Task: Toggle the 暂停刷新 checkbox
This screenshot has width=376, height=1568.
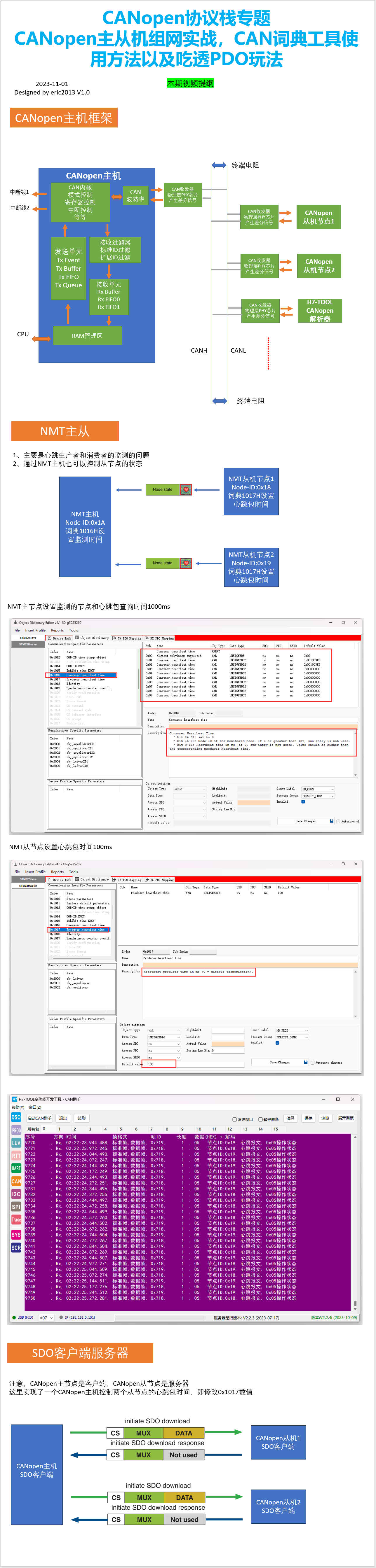Action: pyautogui.click(x=261, y=1119)
